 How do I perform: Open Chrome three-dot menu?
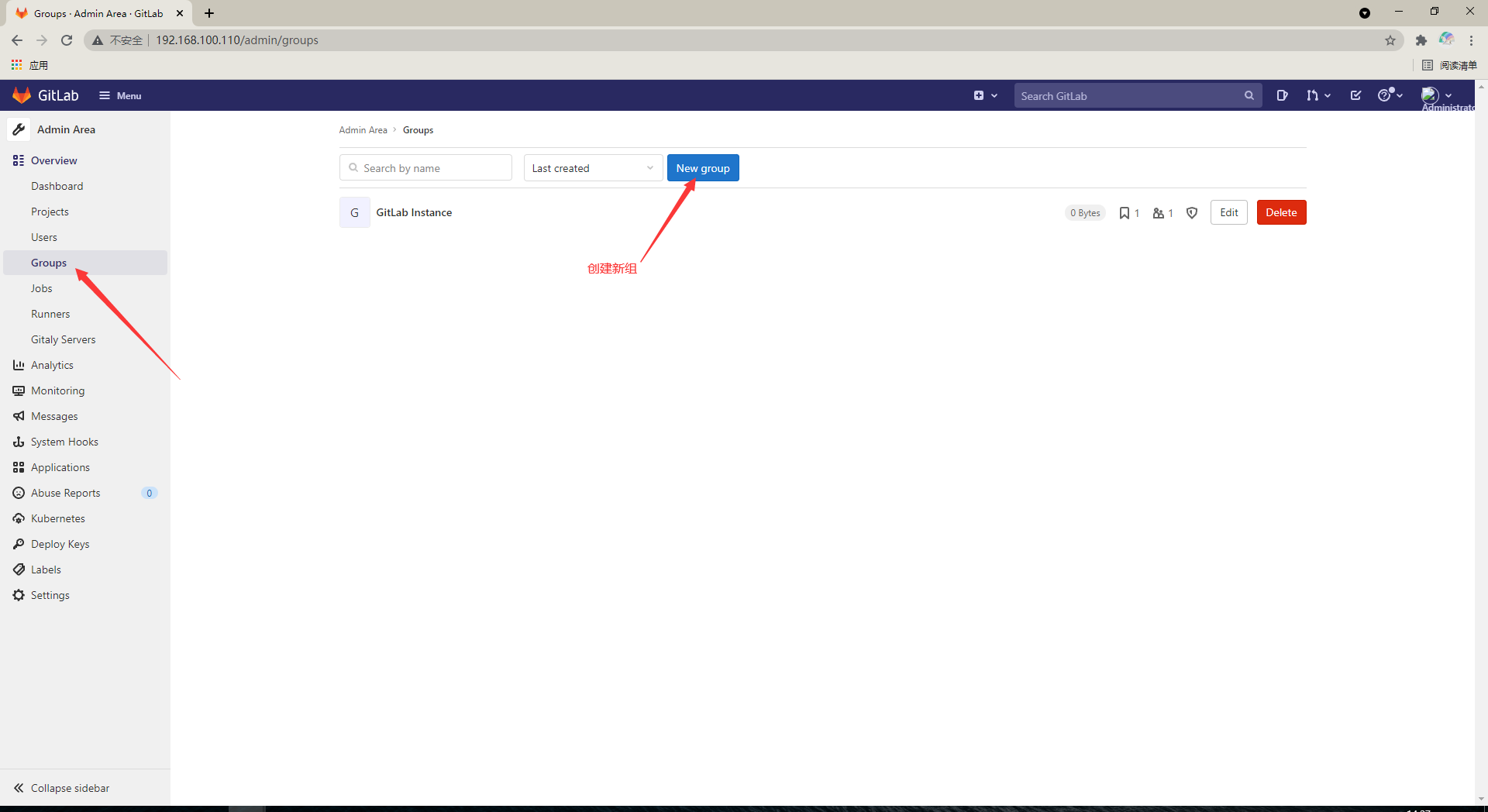tap(1471, 40)
